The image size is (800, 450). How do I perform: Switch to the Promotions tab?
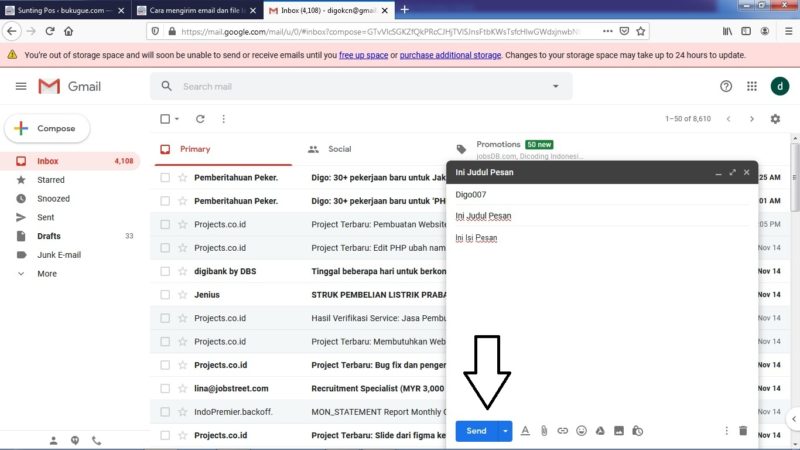pos(520,149)
